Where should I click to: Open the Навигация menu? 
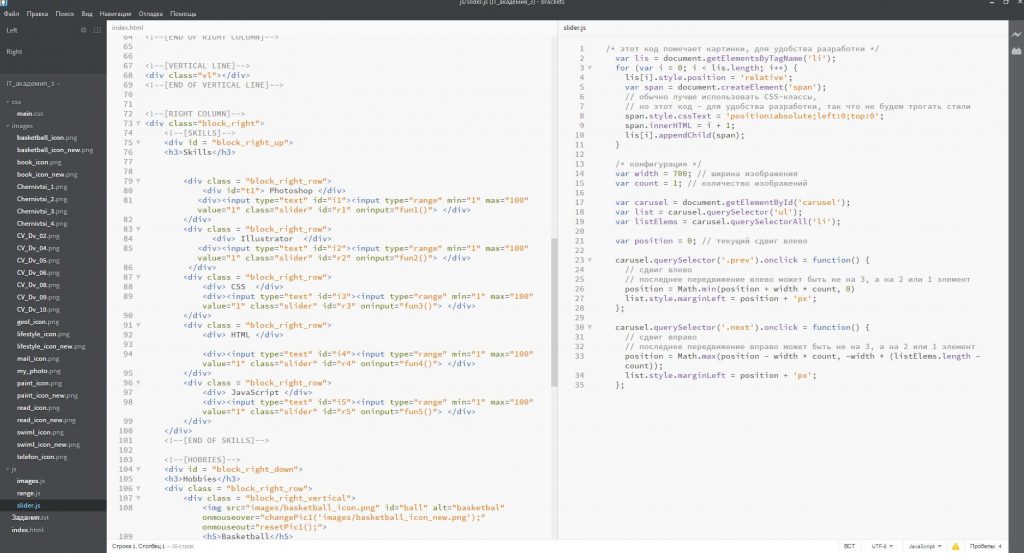116,14
